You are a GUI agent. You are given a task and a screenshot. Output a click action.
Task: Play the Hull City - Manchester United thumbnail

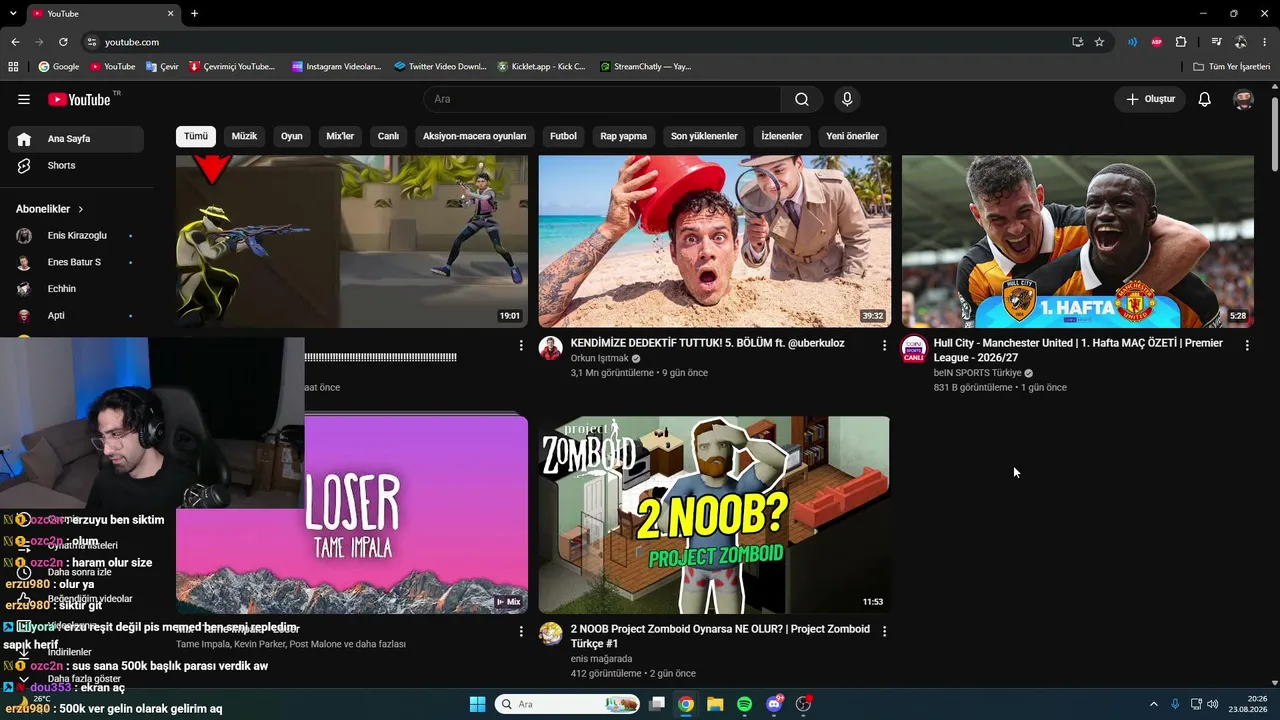click(1078, 241)
